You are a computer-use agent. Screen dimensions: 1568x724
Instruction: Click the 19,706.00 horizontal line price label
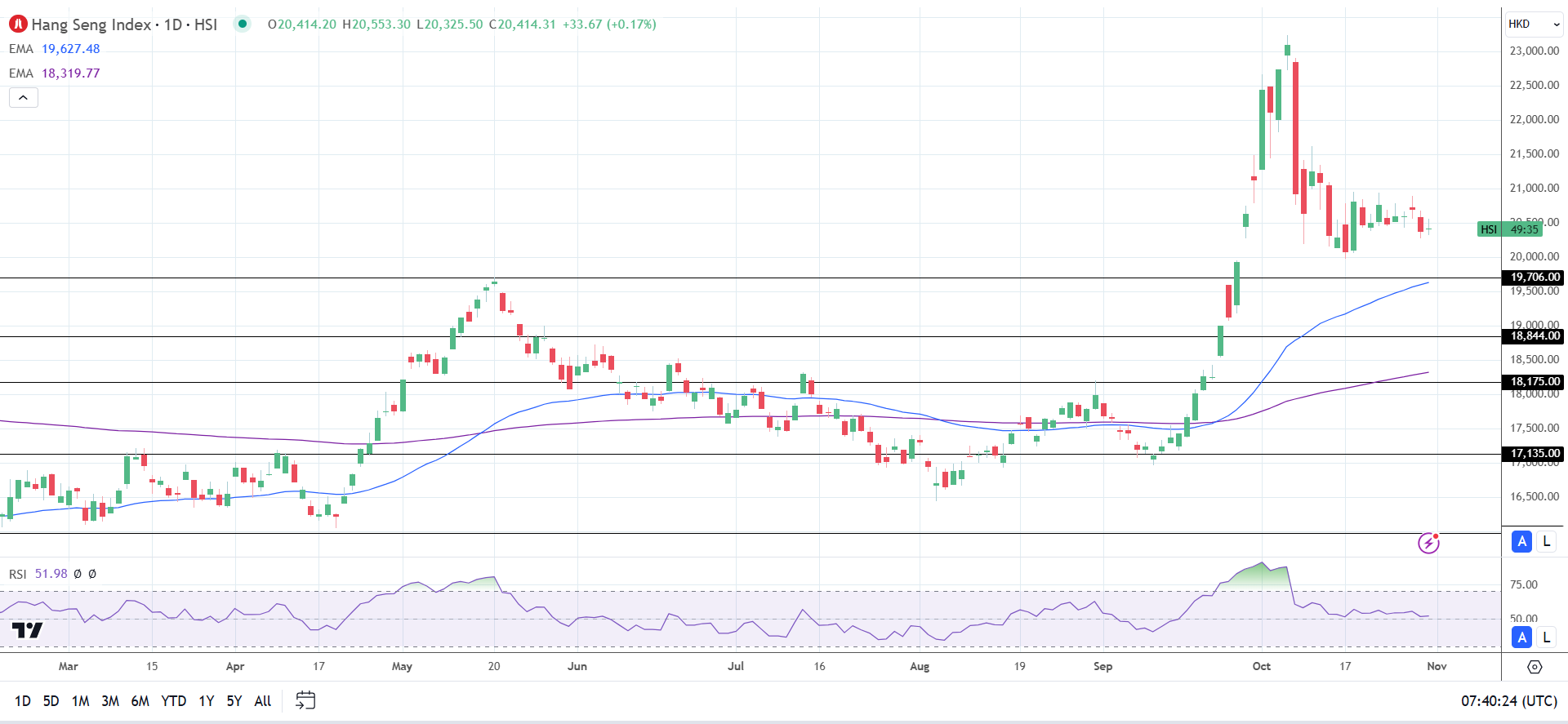[1533, 278]
